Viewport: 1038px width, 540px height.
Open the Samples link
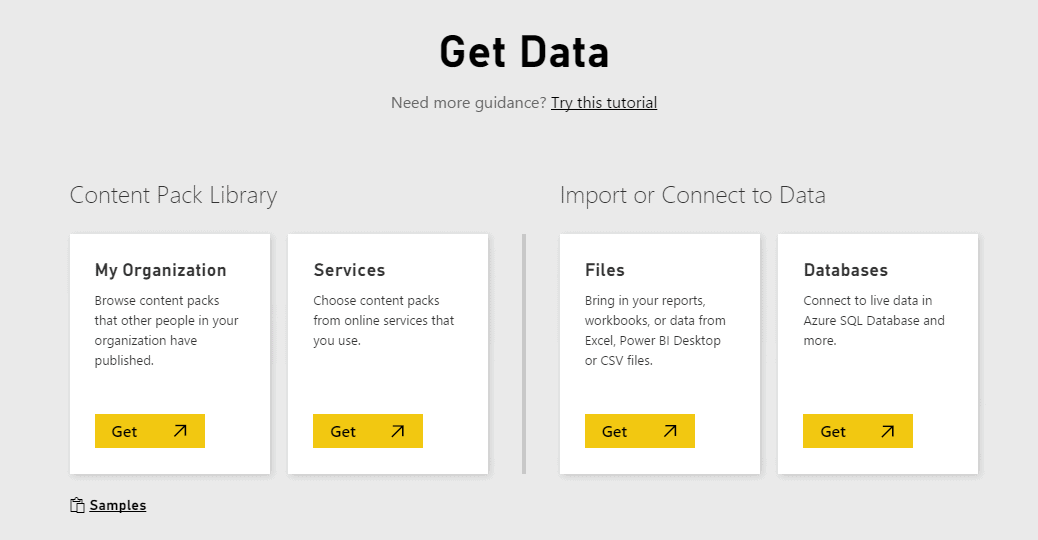118,506
